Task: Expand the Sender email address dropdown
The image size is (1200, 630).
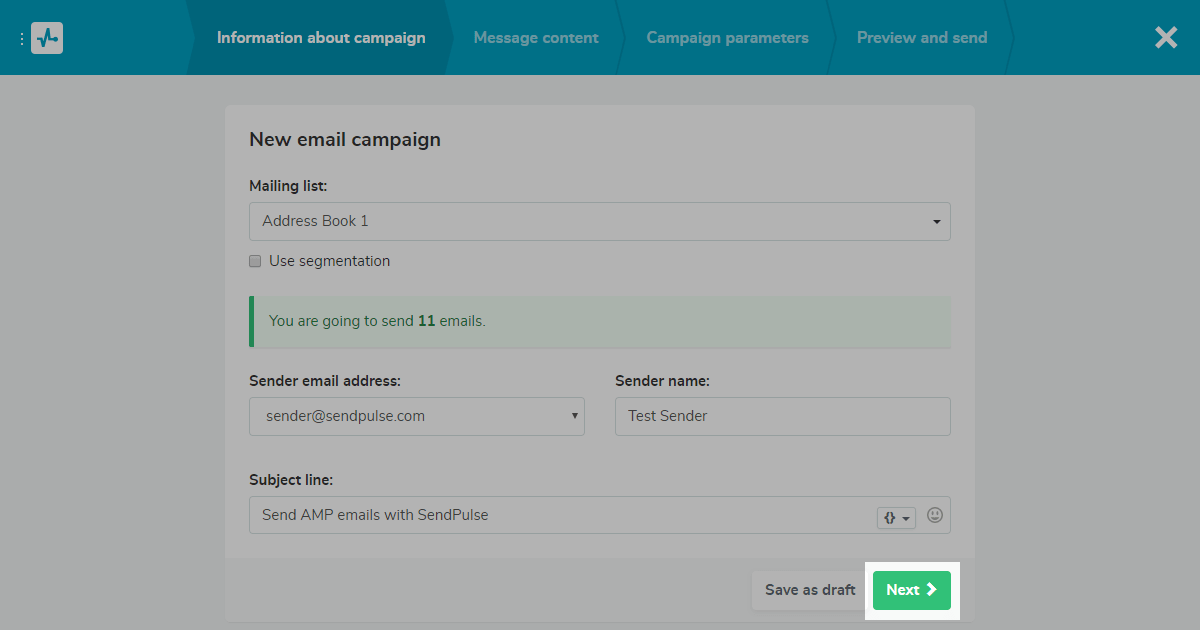Action: pos(416,416)
